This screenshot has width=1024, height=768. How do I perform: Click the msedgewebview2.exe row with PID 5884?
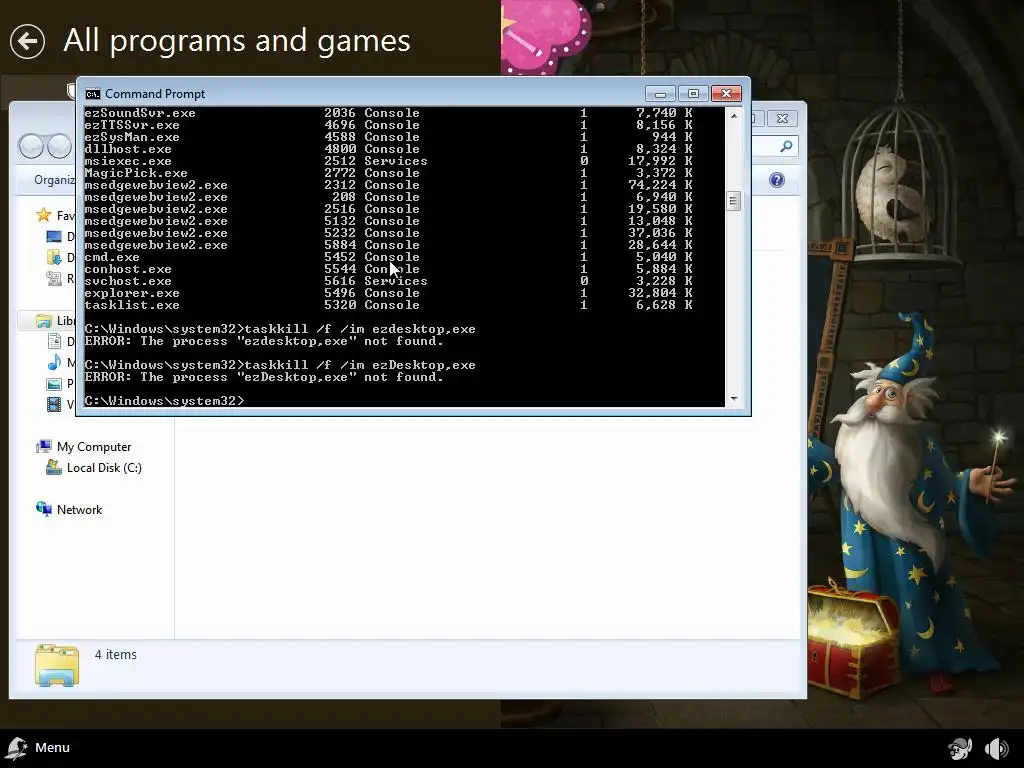pos(388,245)
